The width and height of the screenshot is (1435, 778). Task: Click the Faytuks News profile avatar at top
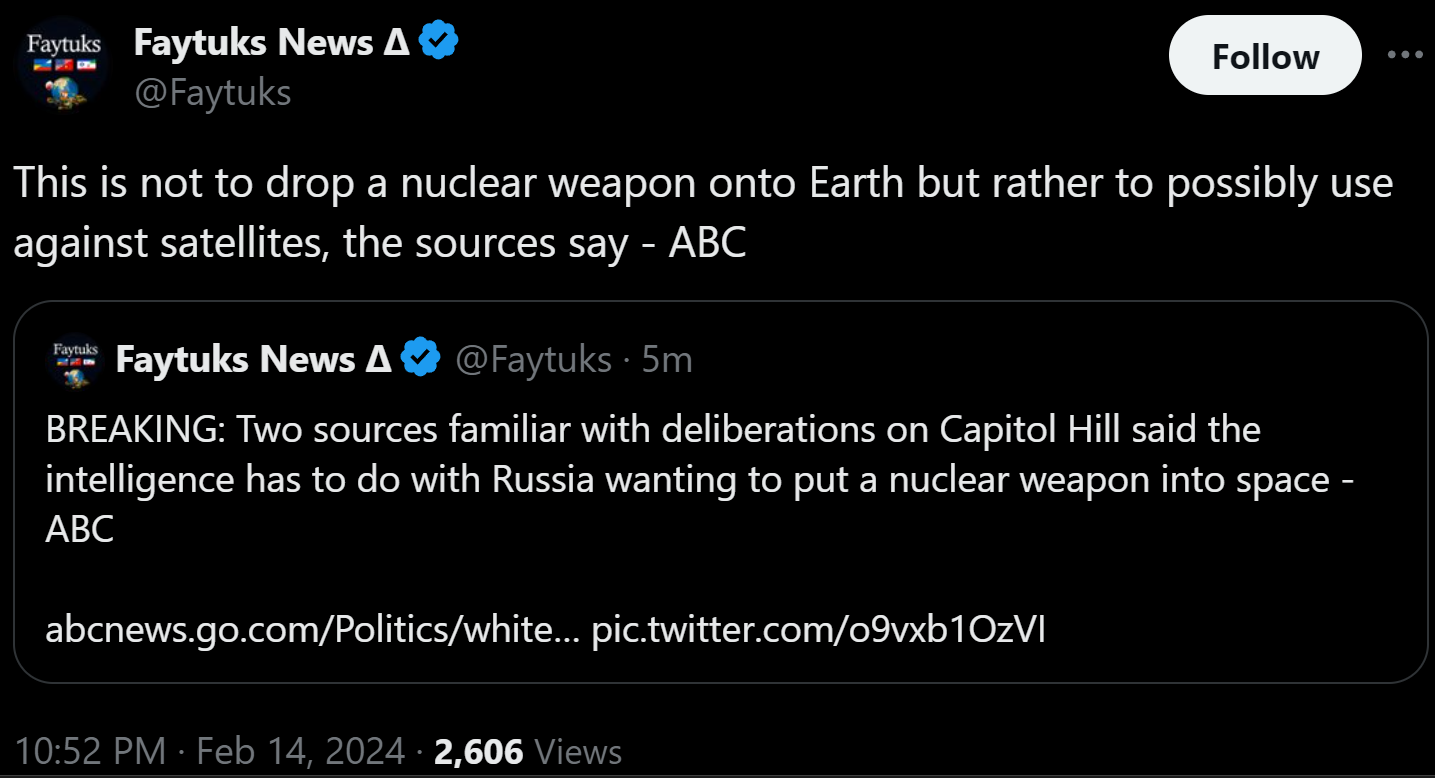[66, 65]
